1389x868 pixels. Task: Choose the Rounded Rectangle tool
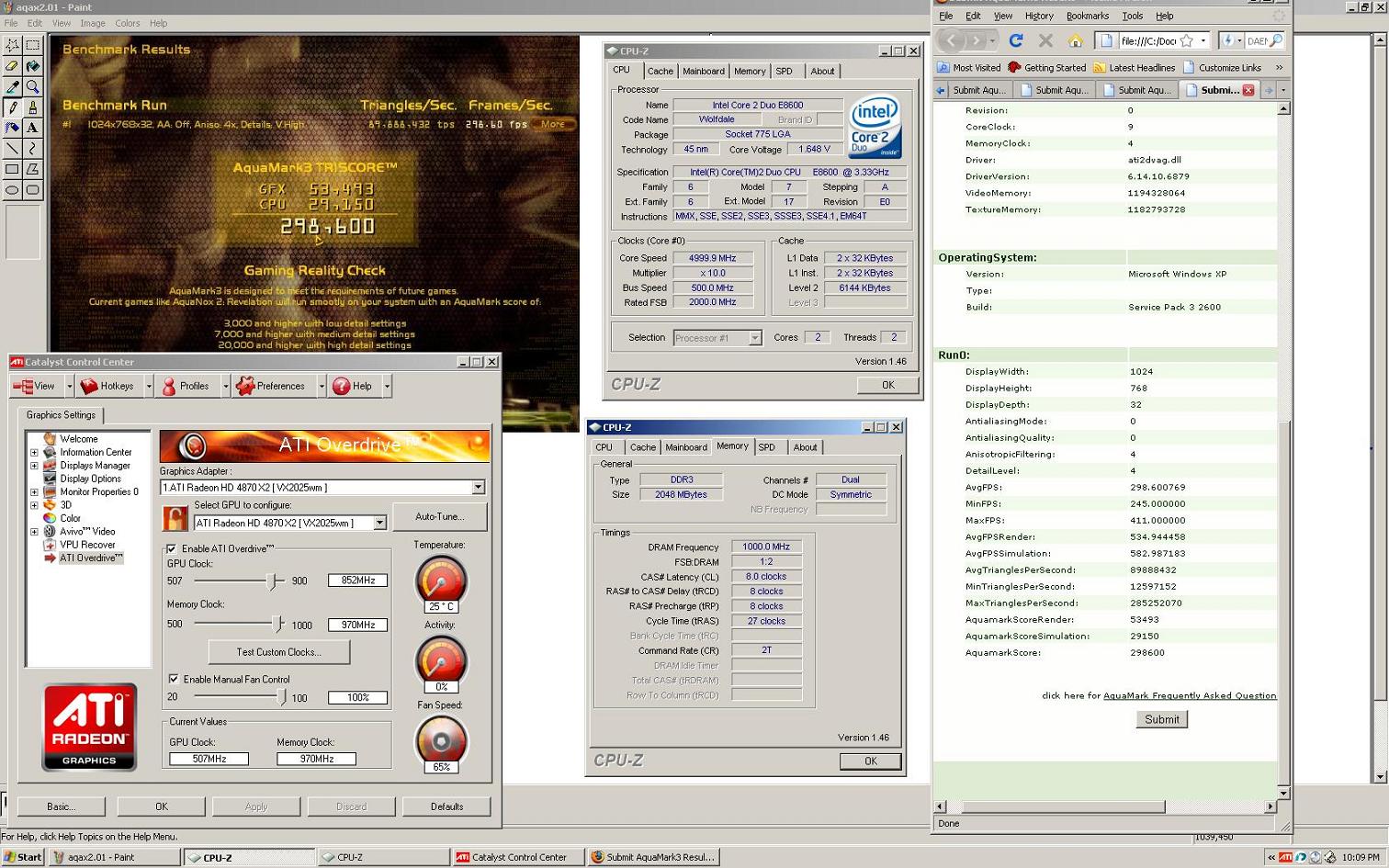33,190
